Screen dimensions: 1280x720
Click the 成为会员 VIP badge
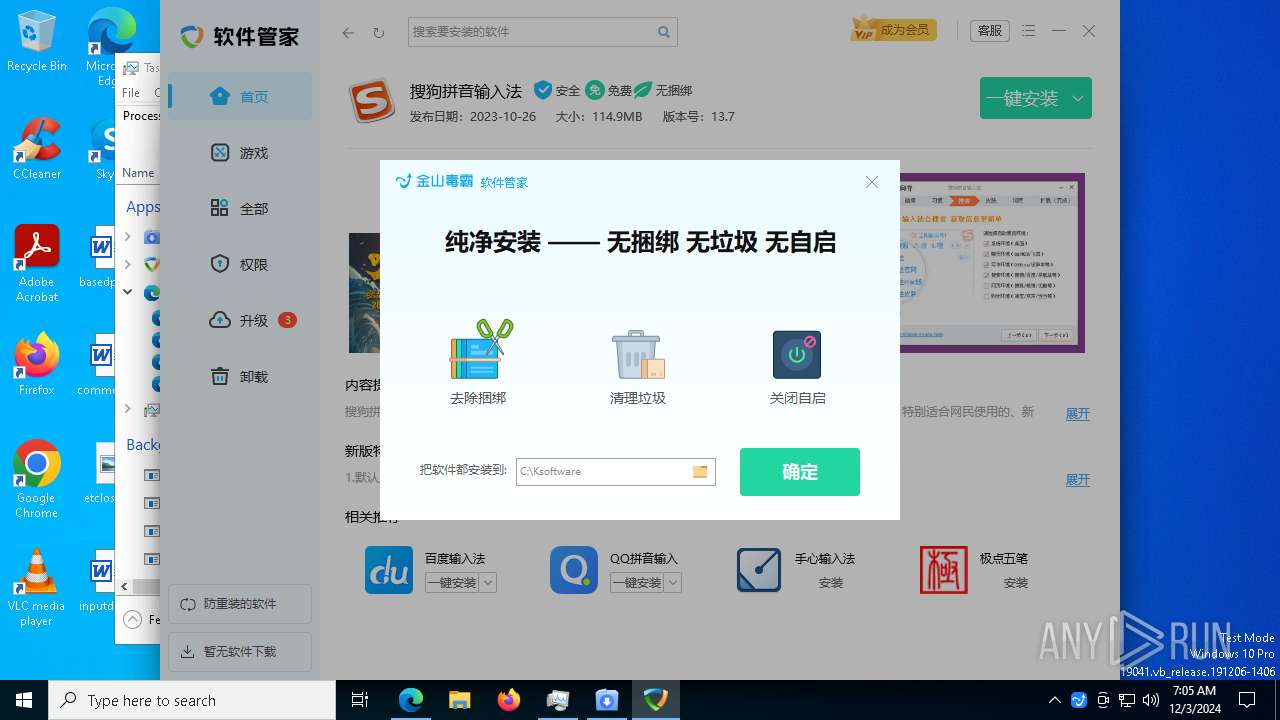point(893,30)
